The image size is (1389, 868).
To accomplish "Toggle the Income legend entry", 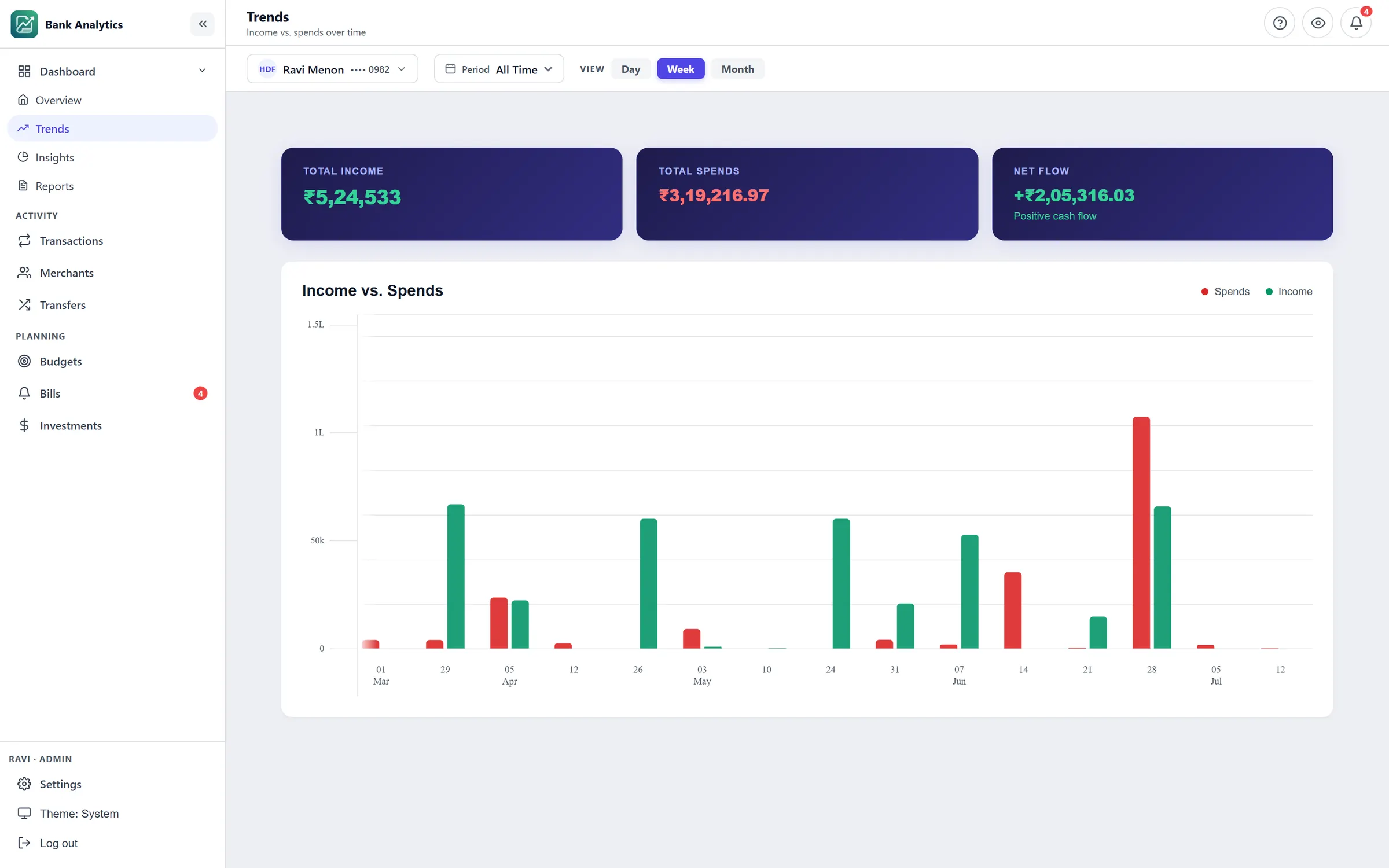I will pos(1289,292).
